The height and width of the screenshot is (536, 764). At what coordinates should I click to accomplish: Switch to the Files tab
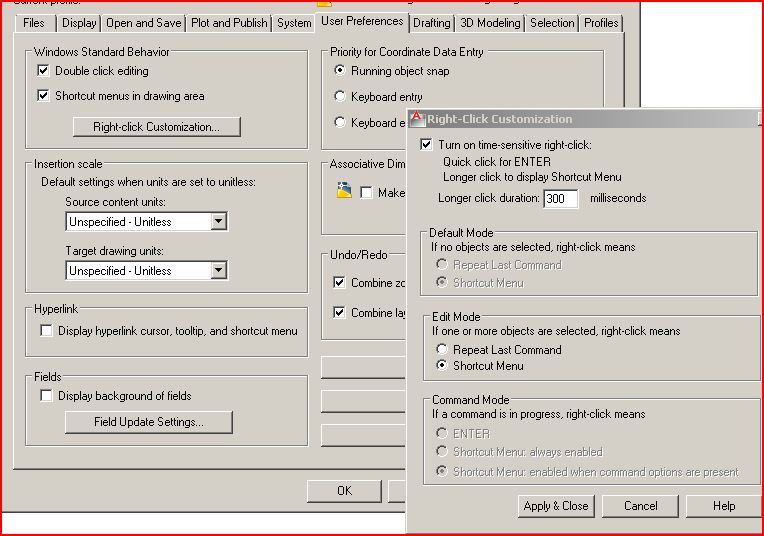pyautogui.click(x=34, y=23)
